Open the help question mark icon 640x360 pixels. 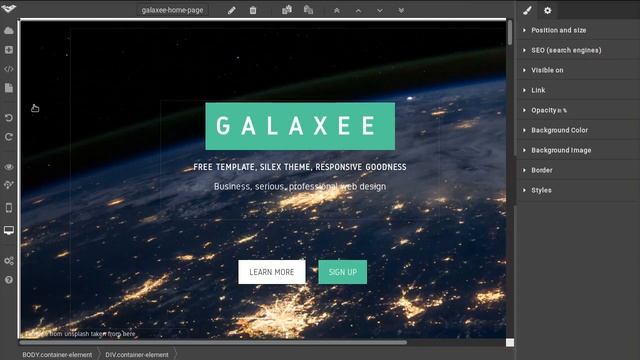click(9, 280)
